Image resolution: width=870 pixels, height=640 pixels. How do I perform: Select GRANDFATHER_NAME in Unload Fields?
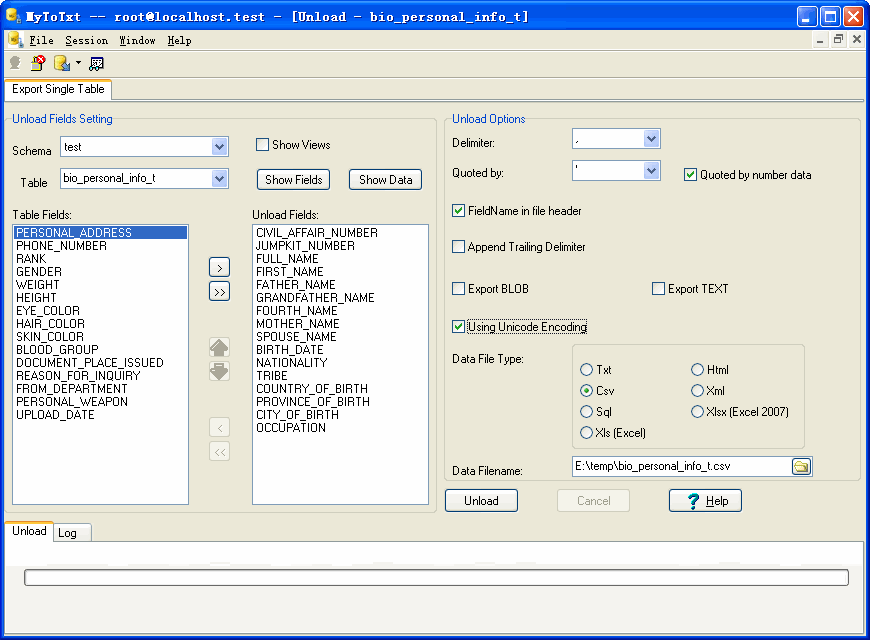340,298
